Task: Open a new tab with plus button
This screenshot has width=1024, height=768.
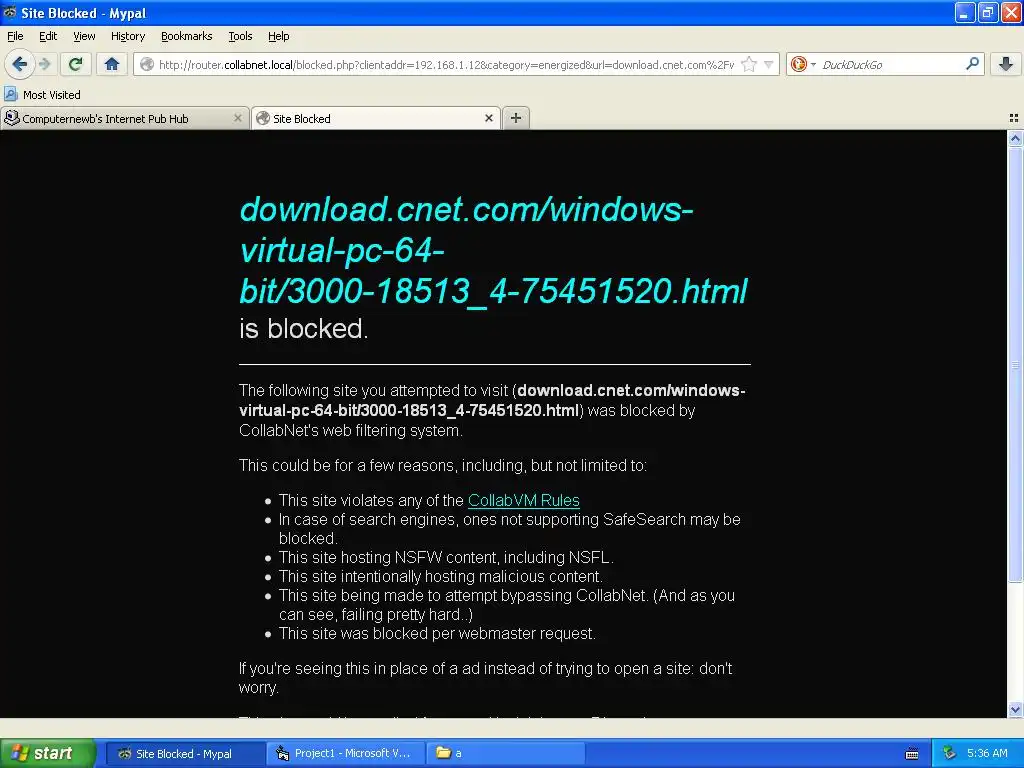Action: click(516, 118)
